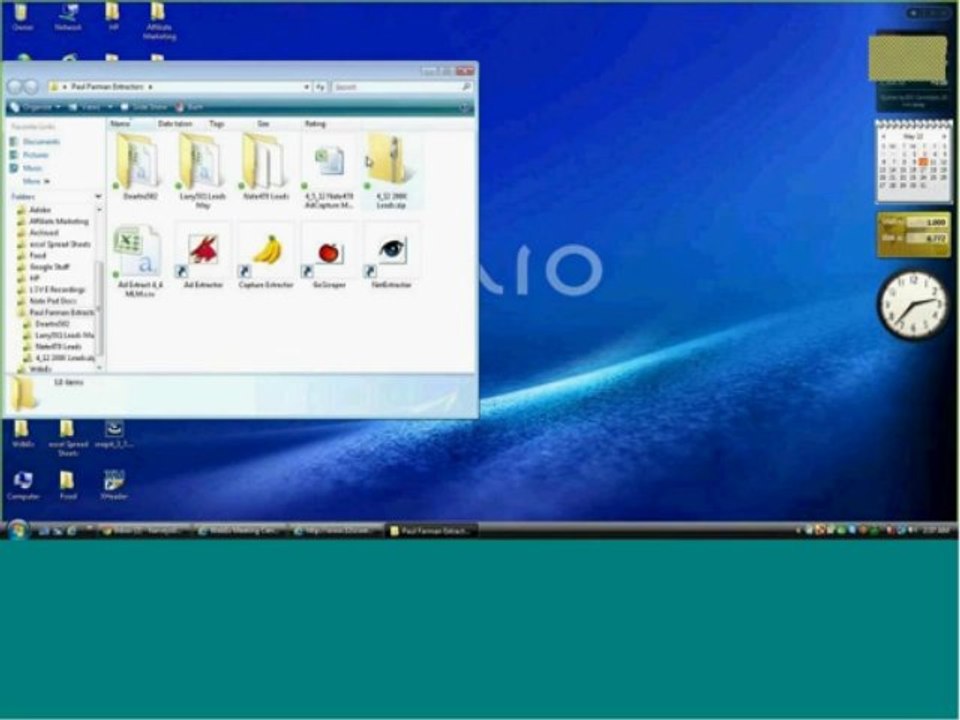The width and height of the screenshot is (960, 720).
Task: Switch to Paul Farman Extractors taskbar button
Action: pos(430,531)
